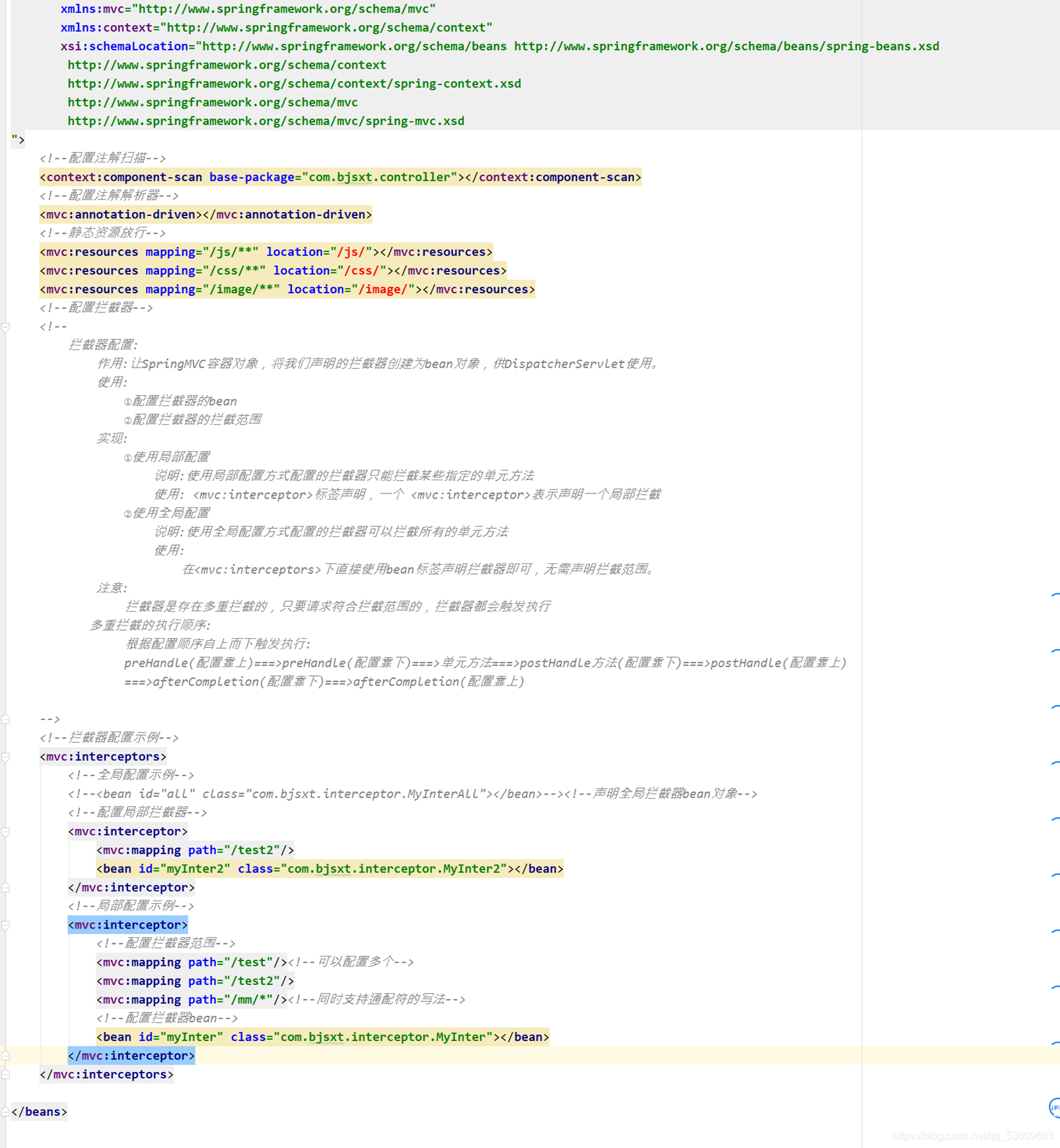Click the http://www.springframework.org/schema/mvc URL line
The width and height of the screenshot is (1060, 1148).
click(x=213, y=102)
